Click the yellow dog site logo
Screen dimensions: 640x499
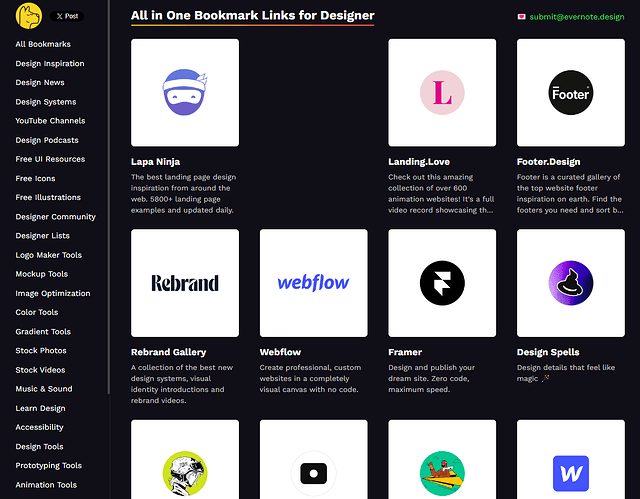coord(29,16)
